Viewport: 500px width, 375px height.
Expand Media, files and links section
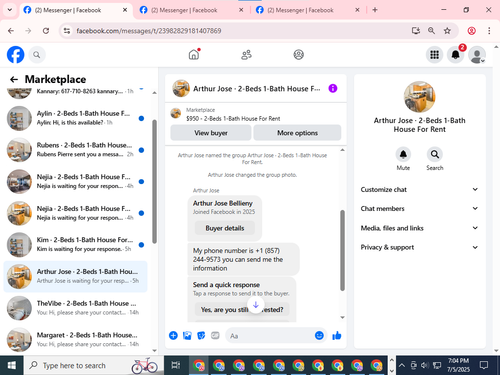[x=419, y=228]
